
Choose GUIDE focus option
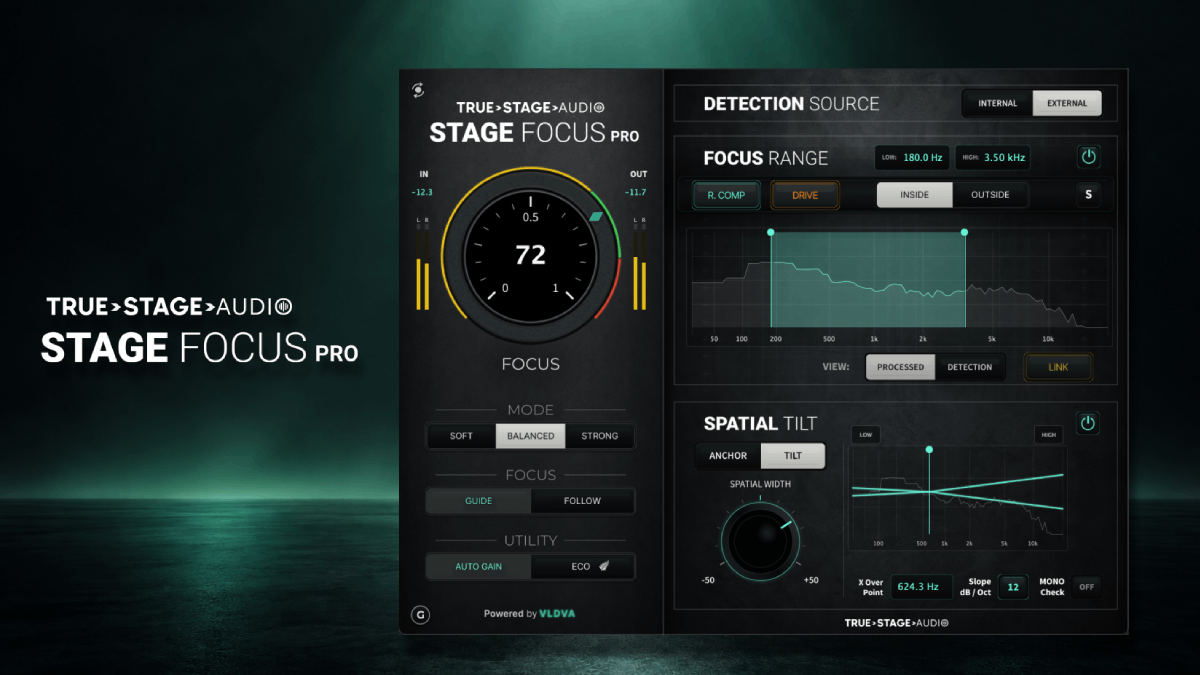[x=478, y=501]
